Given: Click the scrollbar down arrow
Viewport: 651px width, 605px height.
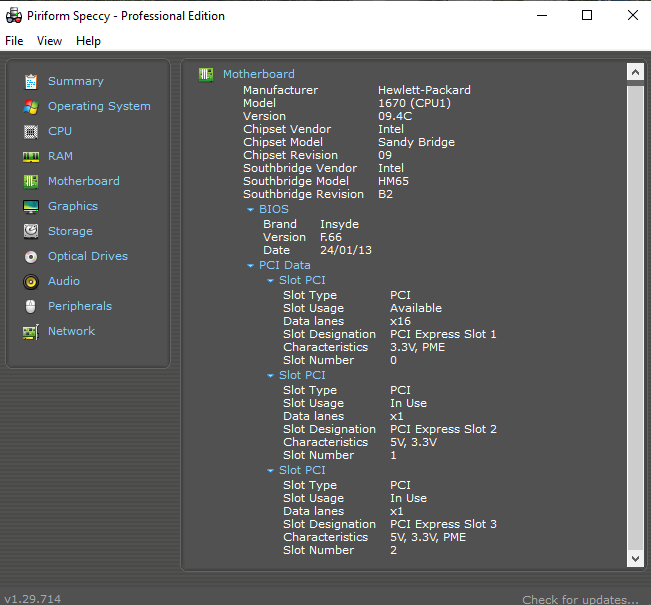Looking at the screenshot, I should pos(634,560).
